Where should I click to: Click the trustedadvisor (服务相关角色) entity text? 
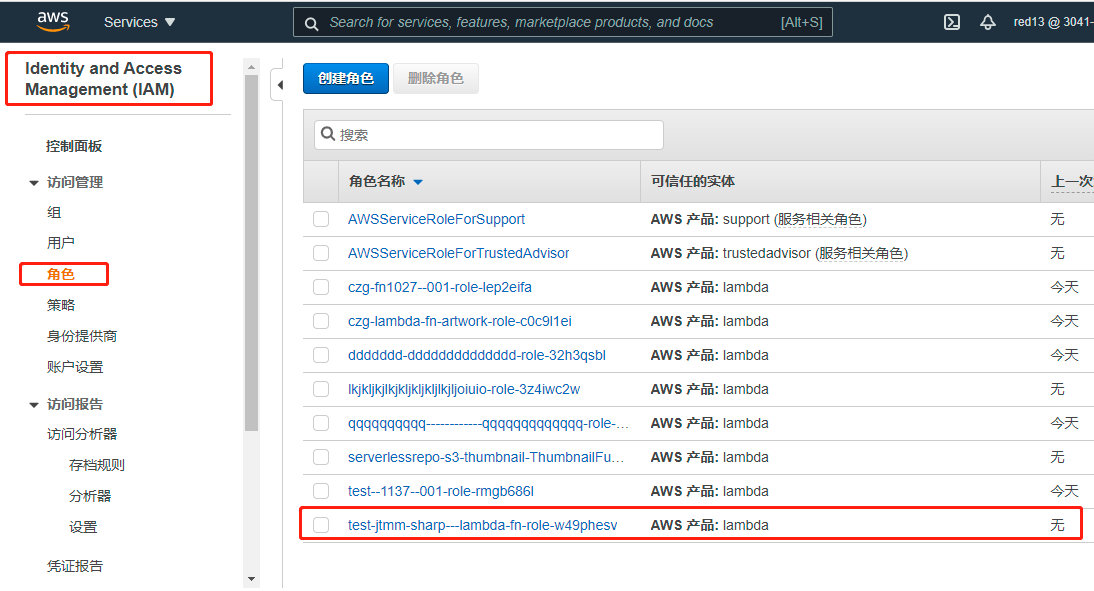(x=815, y=253)
